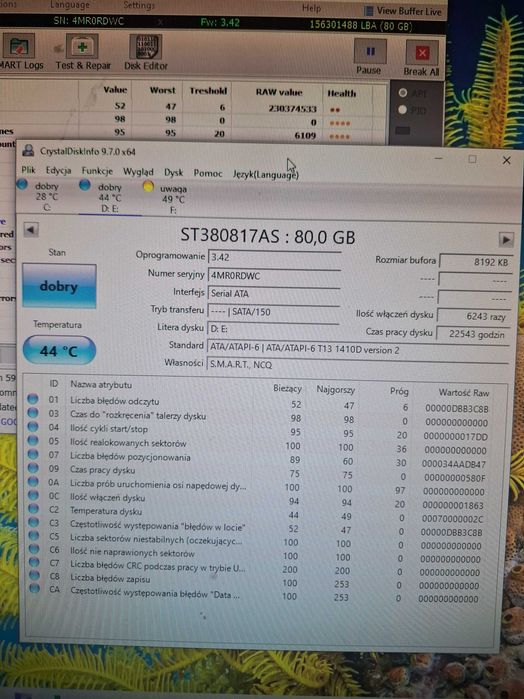Click status dot for attribute 07

[33, 454]
